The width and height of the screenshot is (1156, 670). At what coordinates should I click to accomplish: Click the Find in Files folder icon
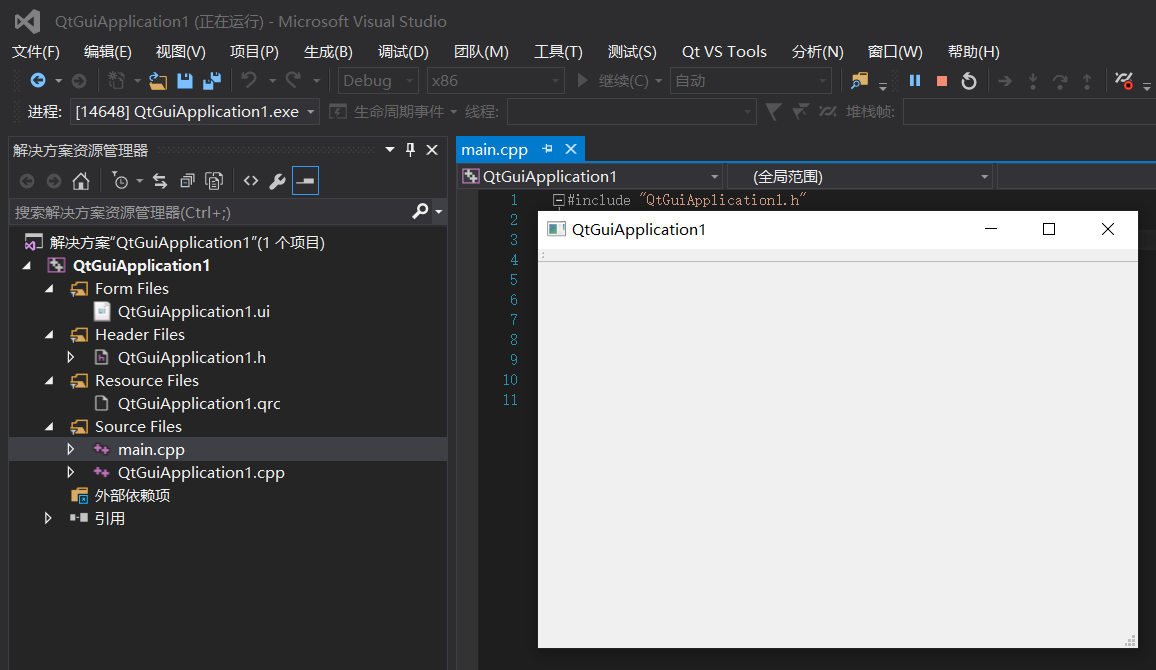tap(859, 80)
